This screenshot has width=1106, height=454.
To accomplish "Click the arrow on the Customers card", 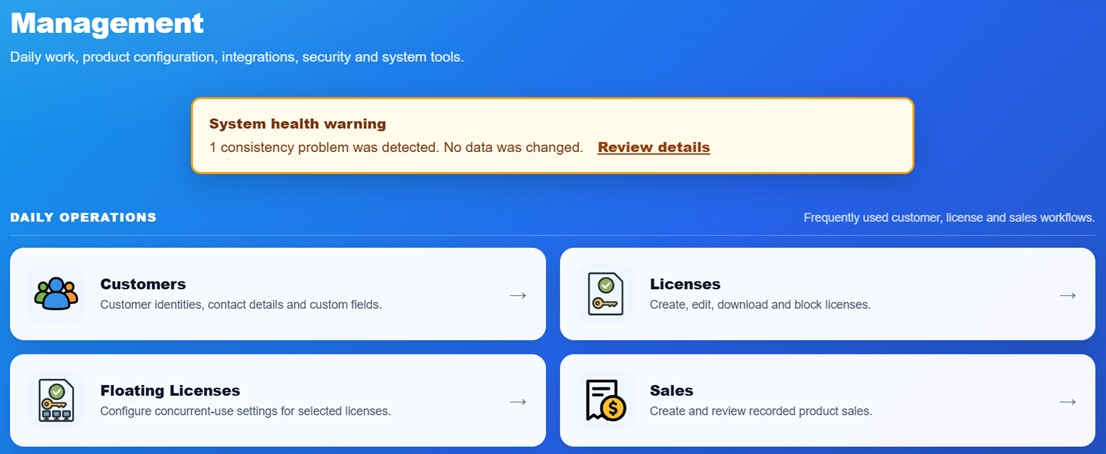I will click(x=518, y=295).
